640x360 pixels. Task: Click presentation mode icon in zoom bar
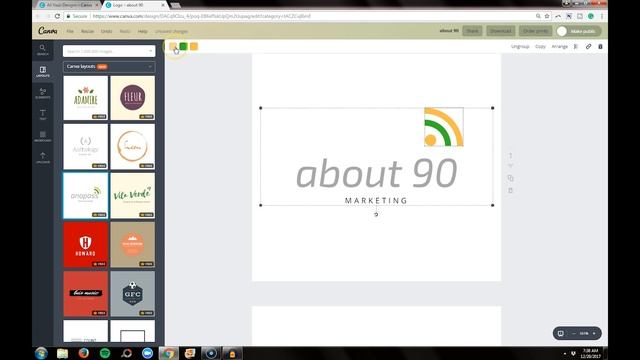(x=561, y=333)
